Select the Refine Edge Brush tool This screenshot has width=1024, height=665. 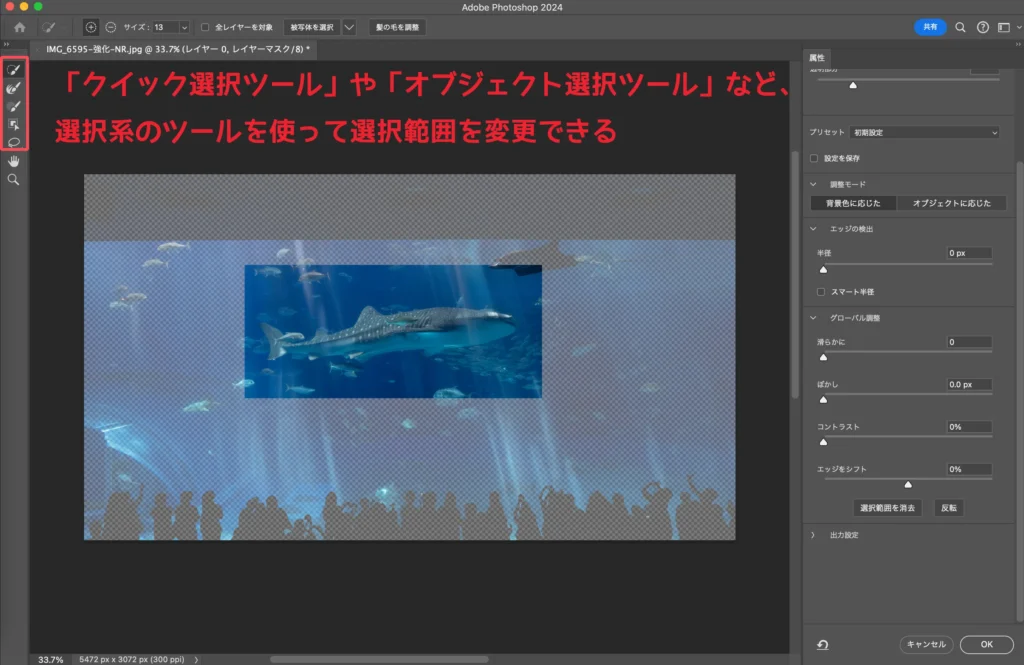[14, 88]
